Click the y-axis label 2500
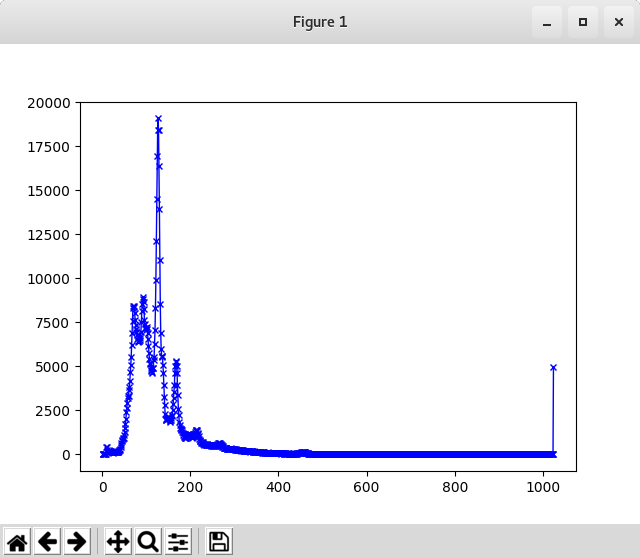The width and height of the screenshot is (640, 558). click(x=53, y=411)
